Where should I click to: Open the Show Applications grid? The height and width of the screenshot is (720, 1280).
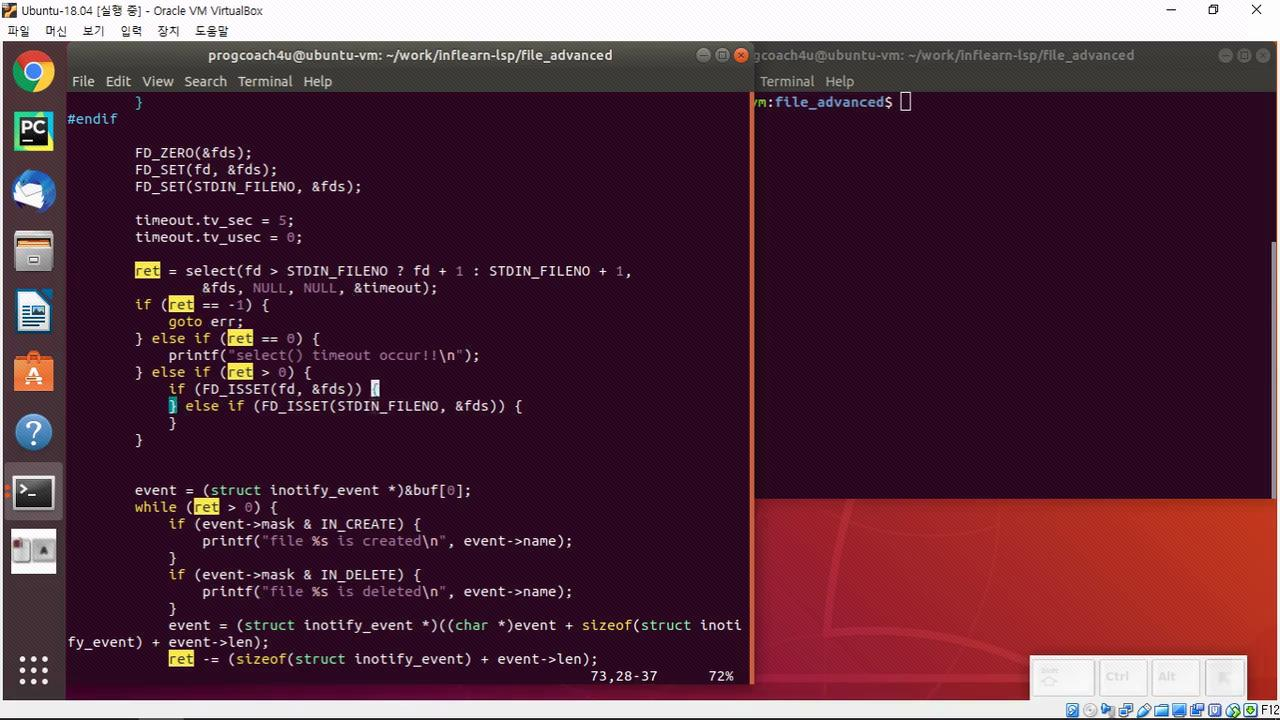click(x=33, y=669)
